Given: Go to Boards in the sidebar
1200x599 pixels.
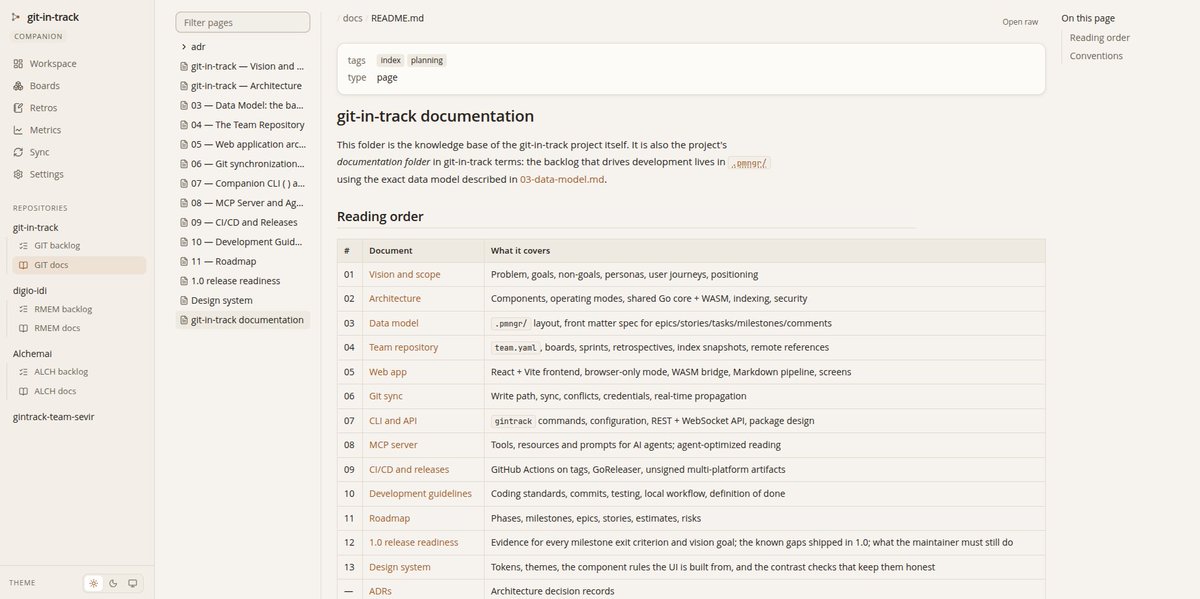Looking at the screenshot, I should click(77, 86).
